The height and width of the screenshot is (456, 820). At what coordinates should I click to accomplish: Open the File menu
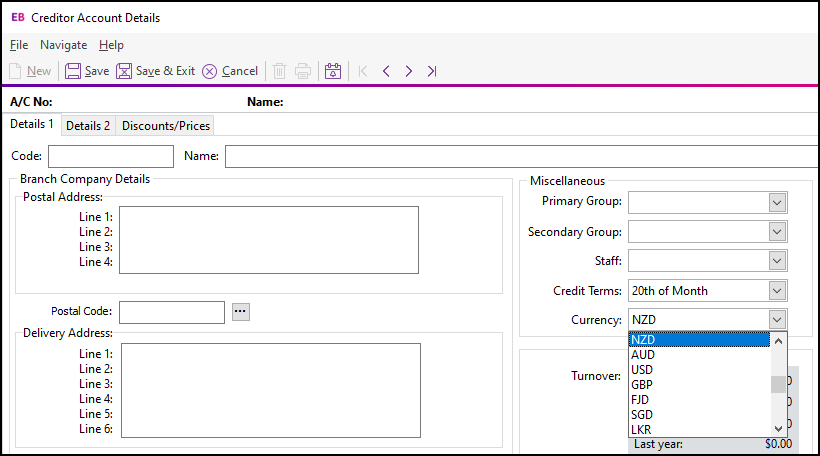tap(19, 45)
